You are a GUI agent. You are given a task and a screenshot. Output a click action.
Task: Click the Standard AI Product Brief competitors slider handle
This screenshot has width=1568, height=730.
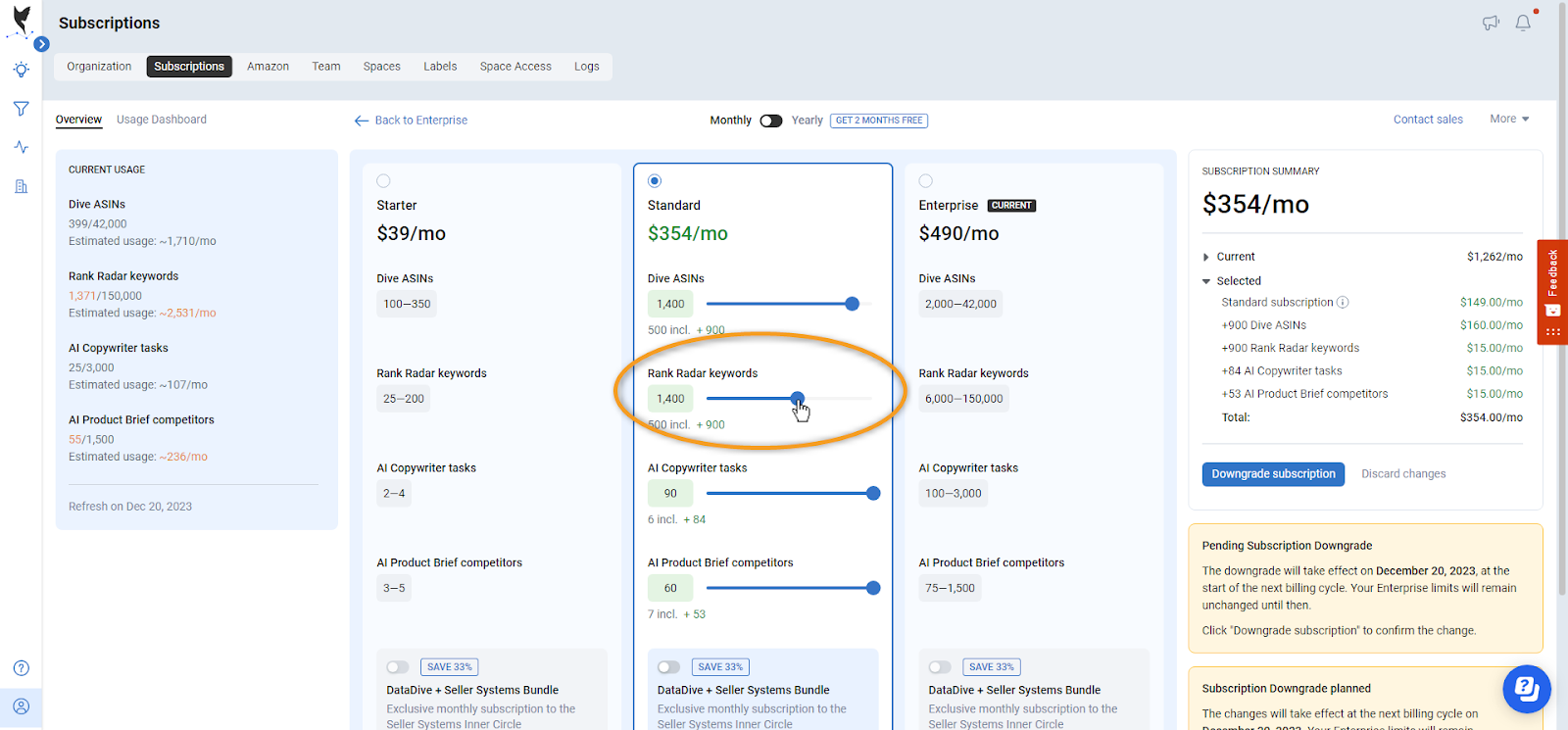point(873,588)
